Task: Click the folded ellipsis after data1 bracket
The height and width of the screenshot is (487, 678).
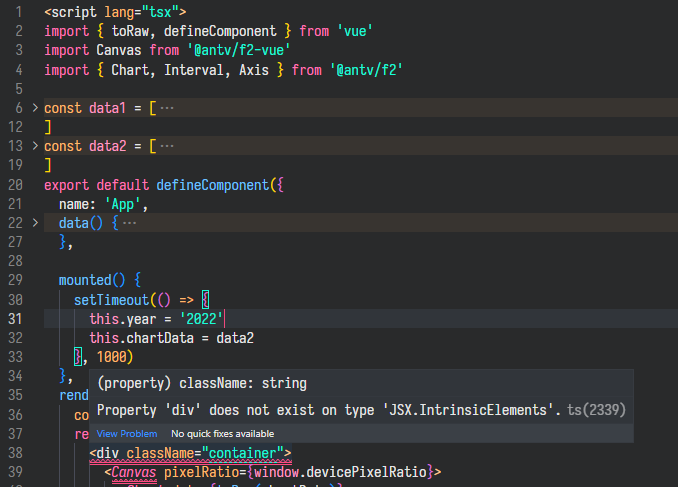Action: (167, 108)
